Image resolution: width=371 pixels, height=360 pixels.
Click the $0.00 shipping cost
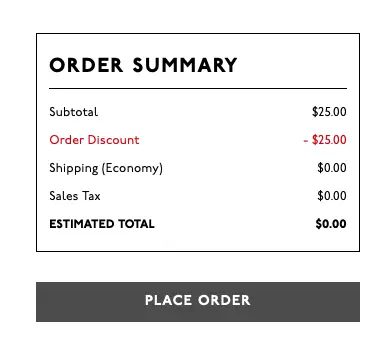point(332,168)
